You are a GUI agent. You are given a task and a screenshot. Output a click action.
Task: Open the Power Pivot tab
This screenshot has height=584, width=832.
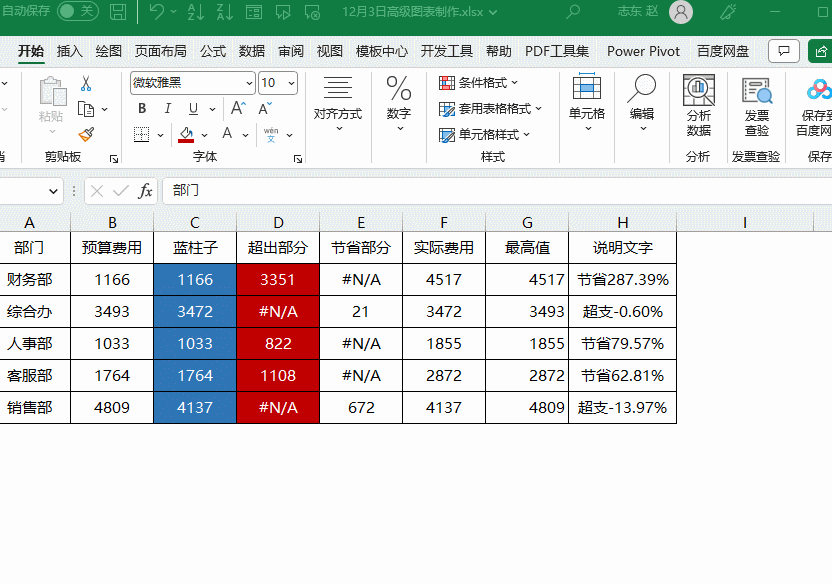pyautogui.click(x=643, y=51)
